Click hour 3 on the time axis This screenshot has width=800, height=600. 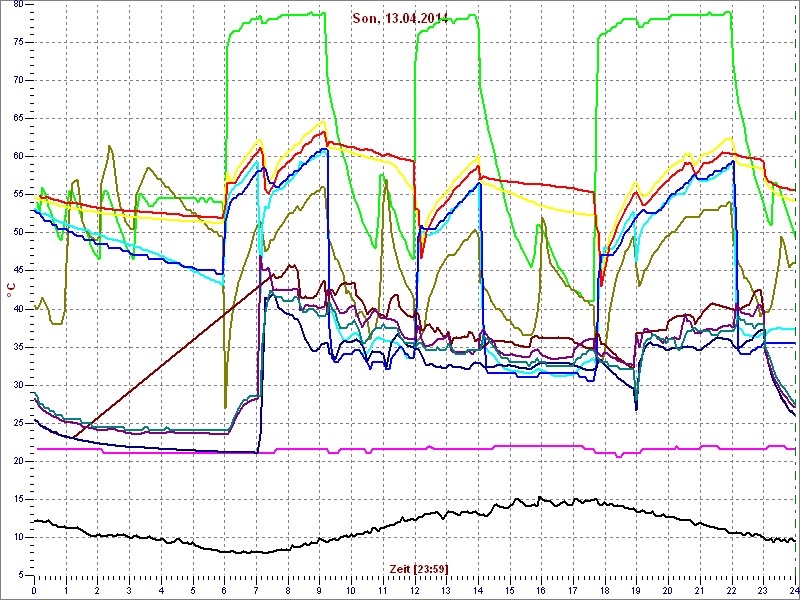[x=130, y=588]
